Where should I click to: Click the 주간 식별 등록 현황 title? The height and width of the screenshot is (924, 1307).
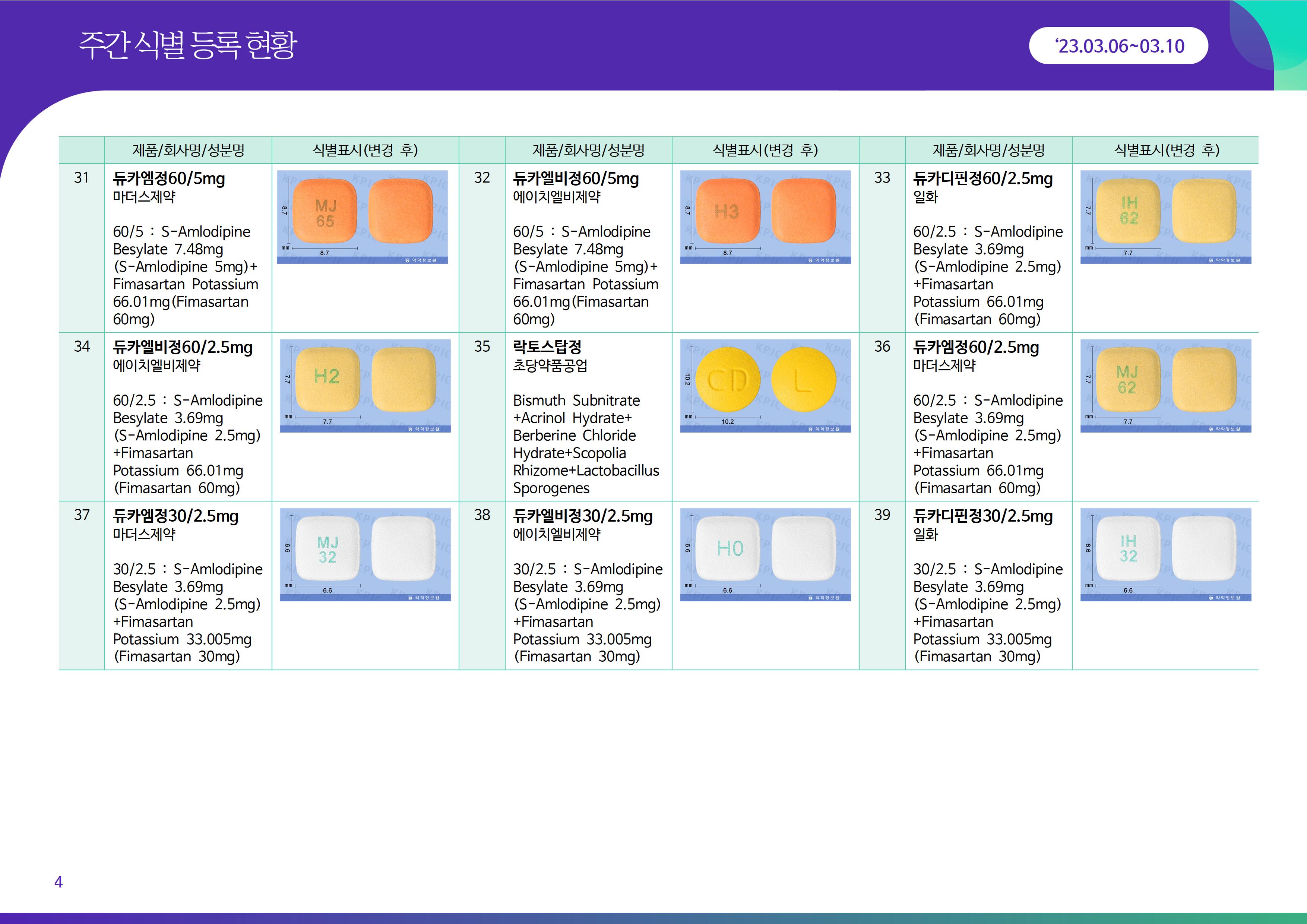click(188, 45)
